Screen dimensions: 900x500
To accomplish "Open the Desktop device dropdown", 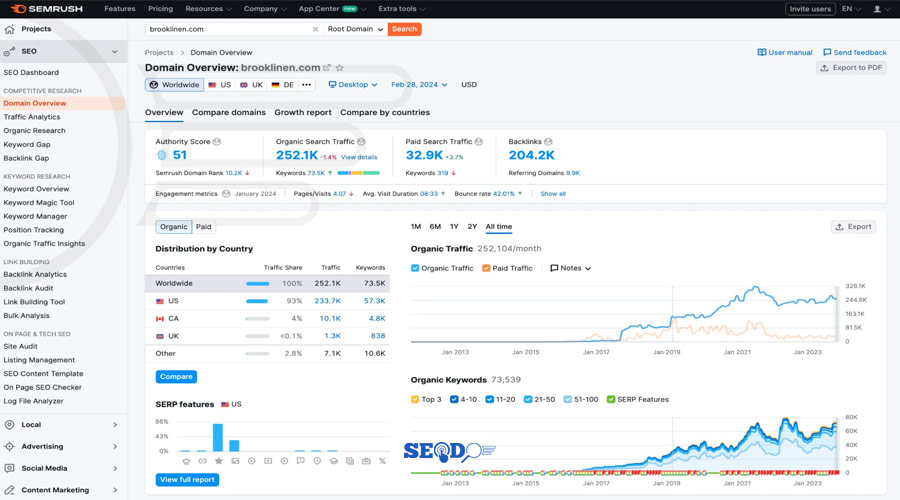I will (x=353, y=85).
